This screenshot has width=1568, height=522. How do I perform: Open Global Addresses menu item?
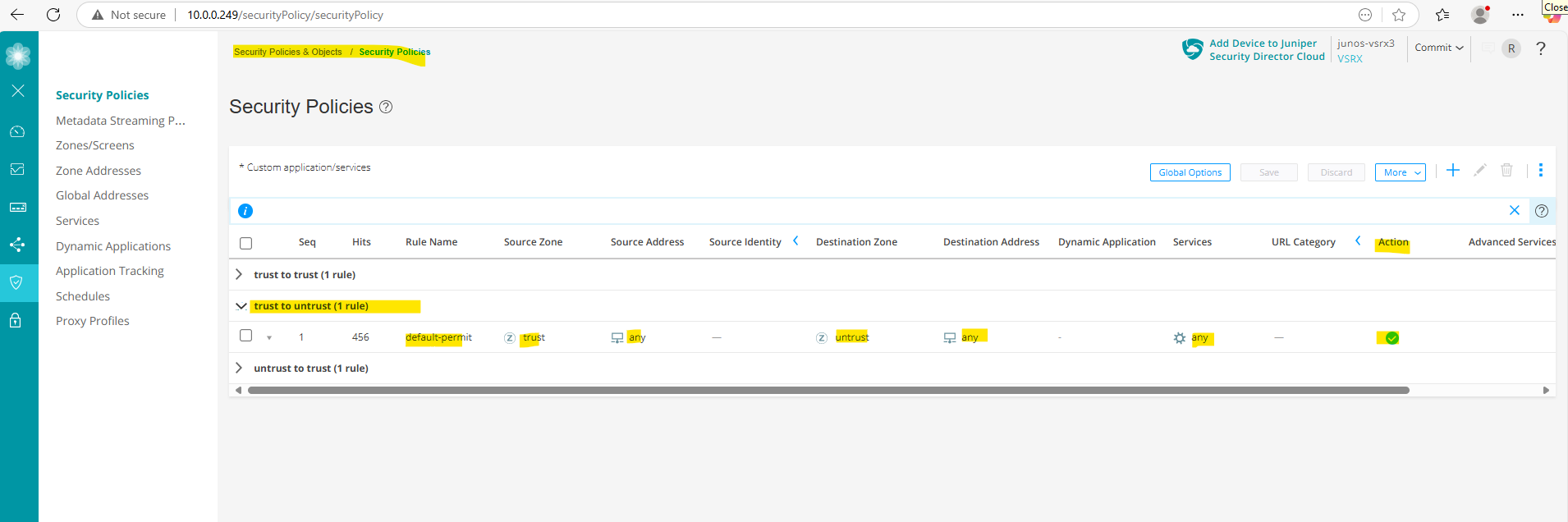[103, 195]
